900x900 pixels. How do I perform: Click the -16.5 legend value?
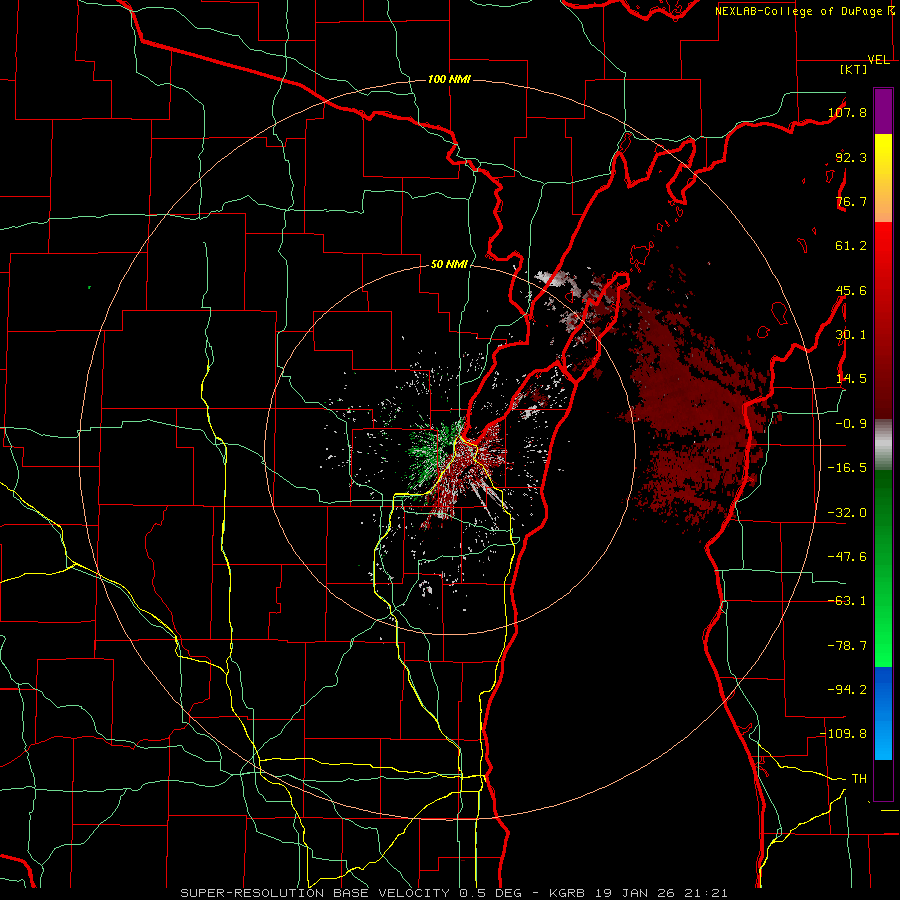click(x=847, y=468)
